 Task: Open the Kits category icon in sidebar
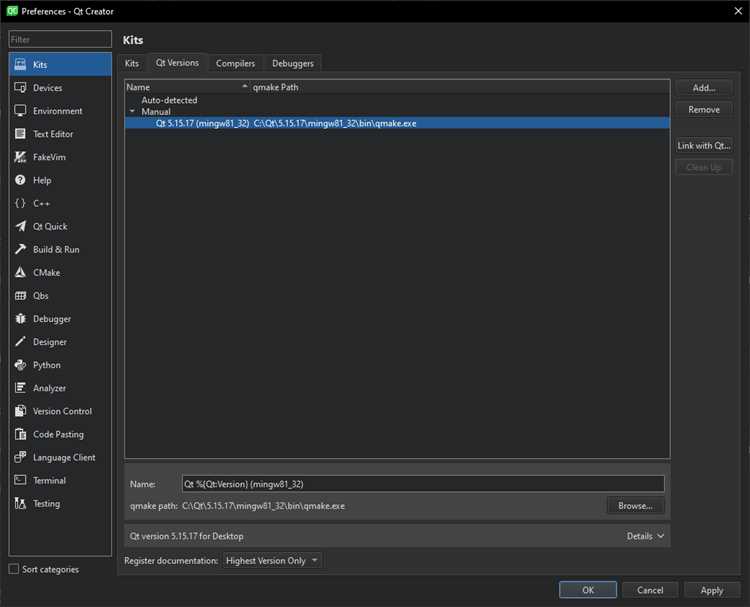(20, 65)
